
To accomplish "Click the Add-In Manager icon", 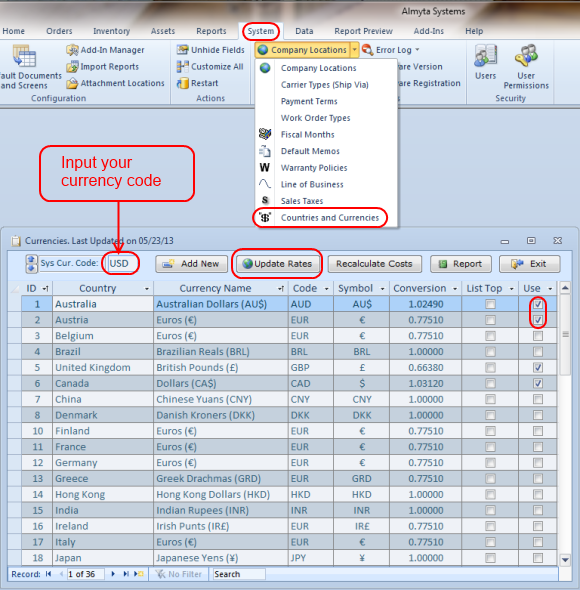I will coord(72,50).
